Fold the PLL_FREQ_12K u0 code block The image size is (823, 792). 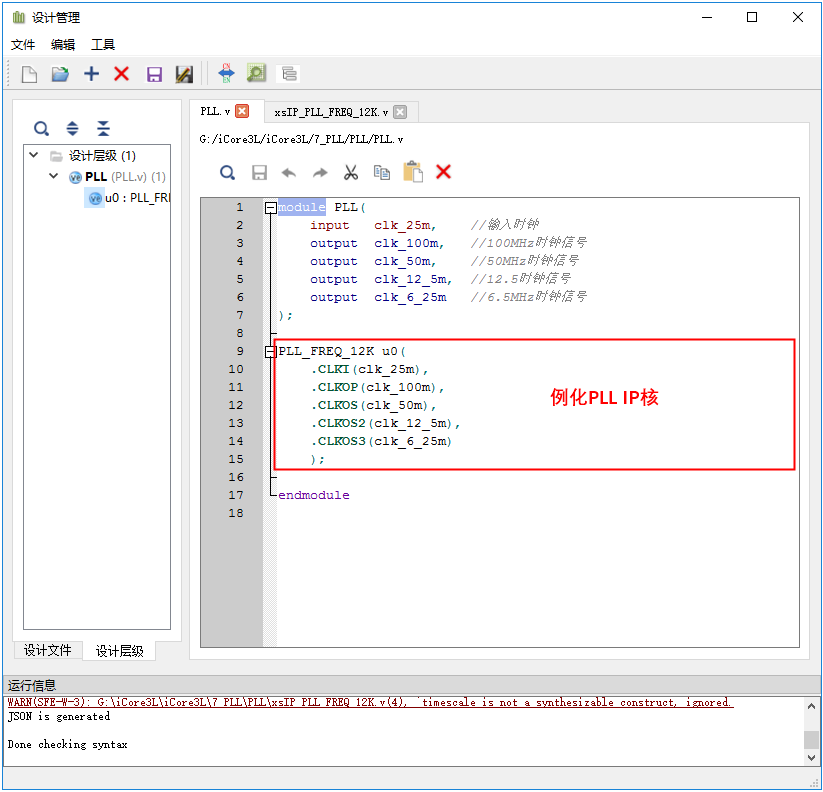pos(270,352)
